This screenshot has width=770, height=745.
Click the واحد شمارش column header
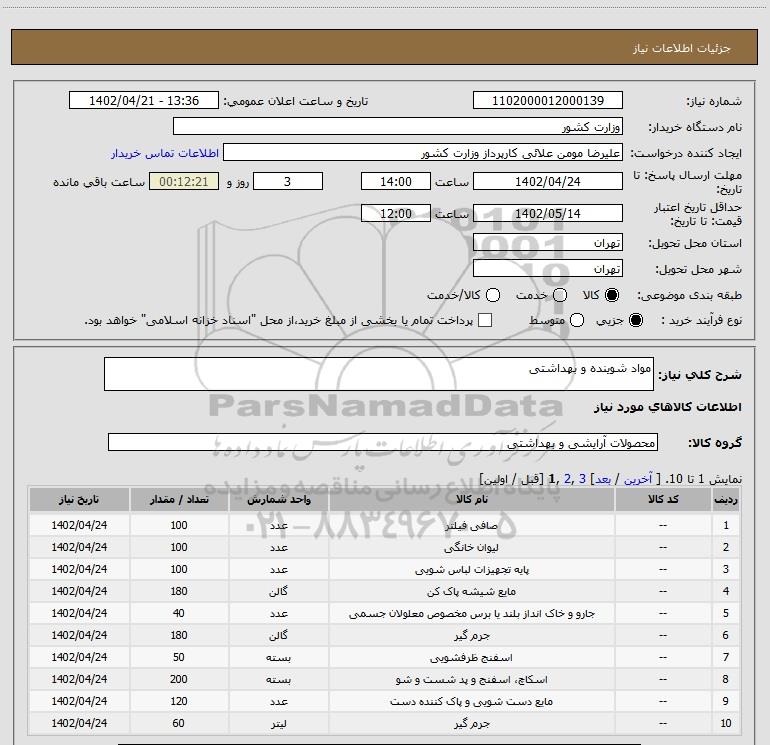[x=278, y=499]
